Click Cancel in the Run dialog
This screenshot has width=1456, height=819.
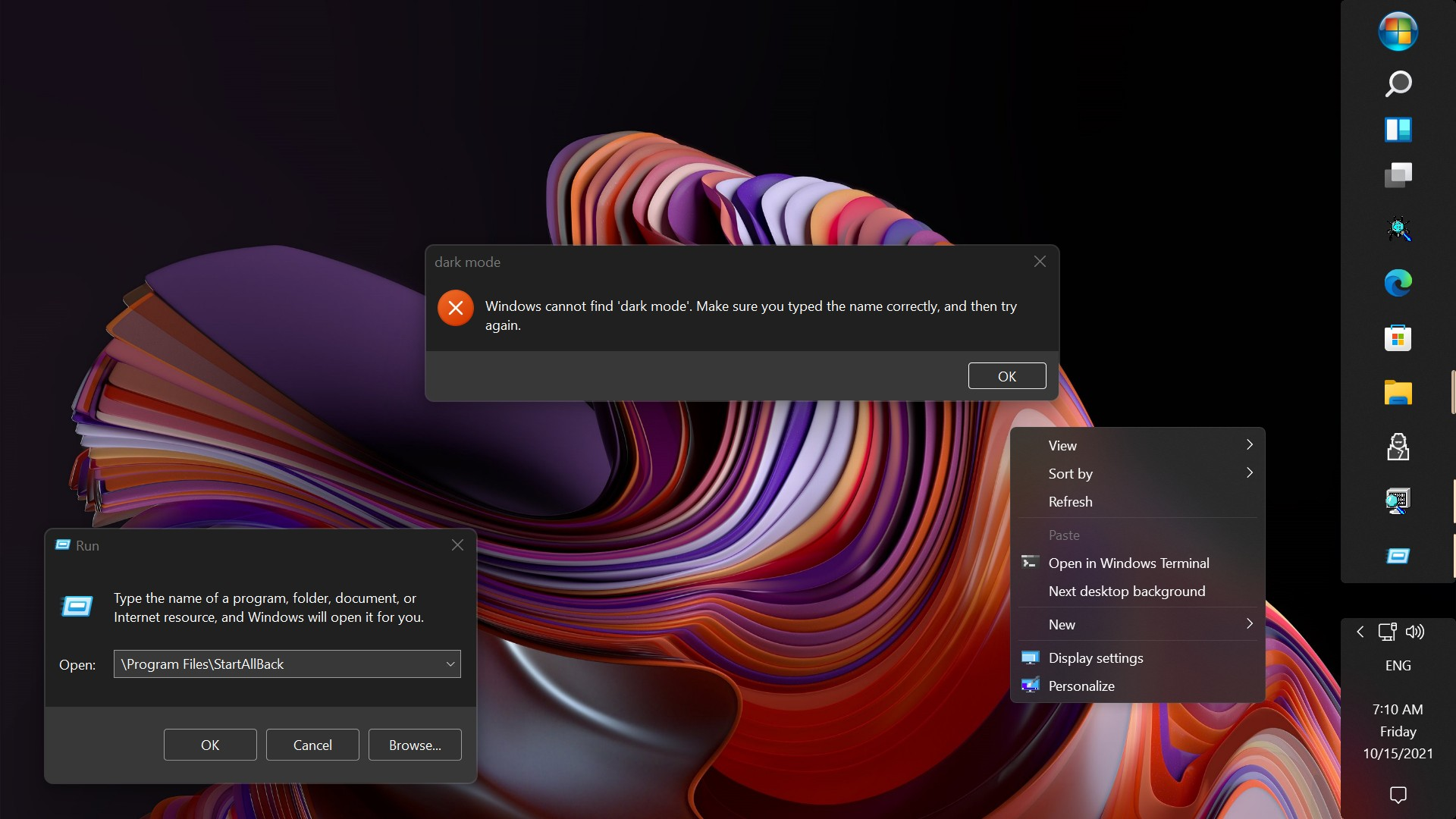pos(312,745)
